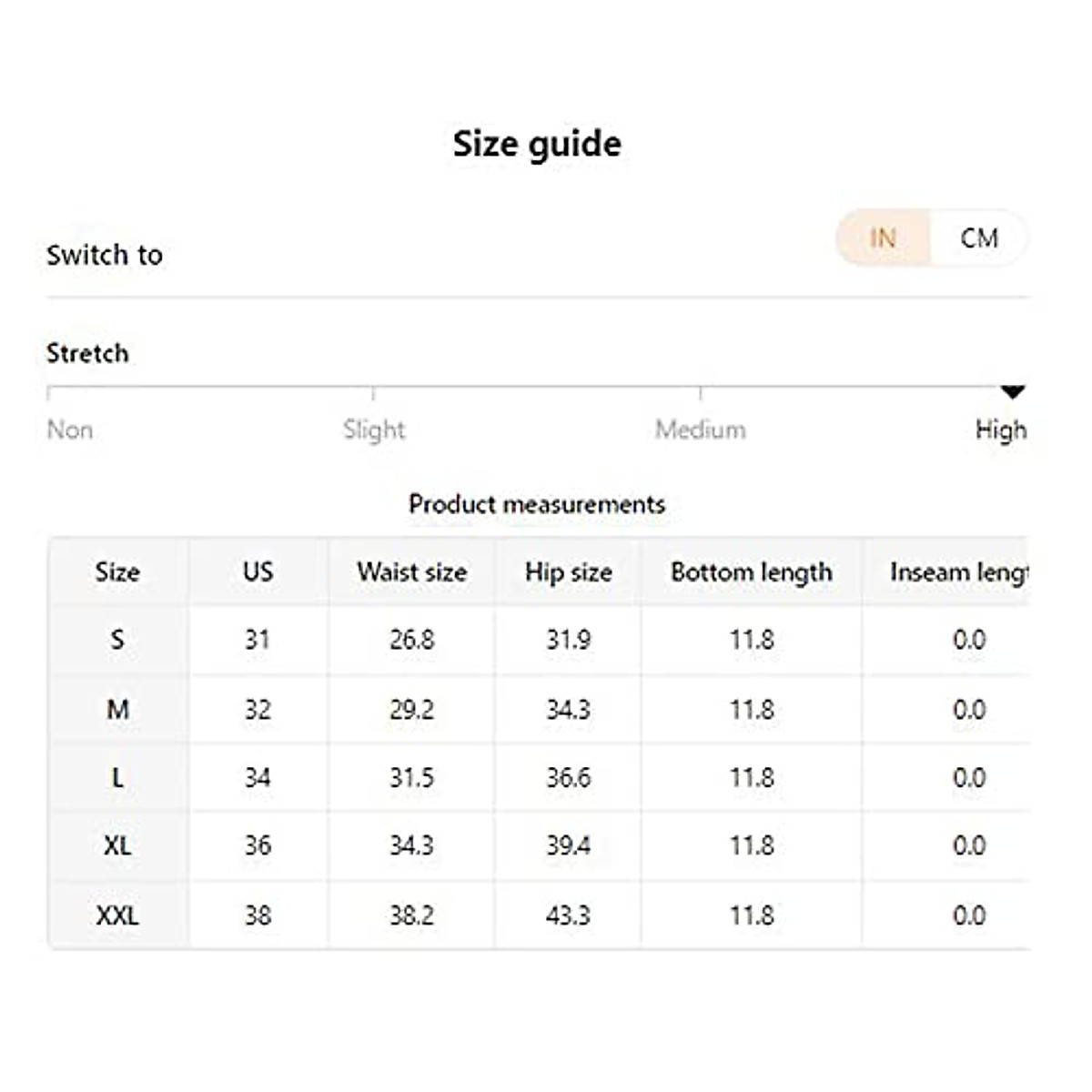Click the Size guide heading

pos(537,144)
